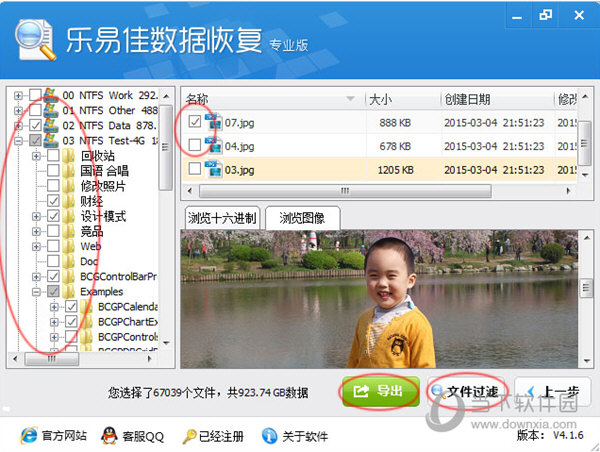
Task: Click the green 导出 export button
Action: tap(380, 391)
